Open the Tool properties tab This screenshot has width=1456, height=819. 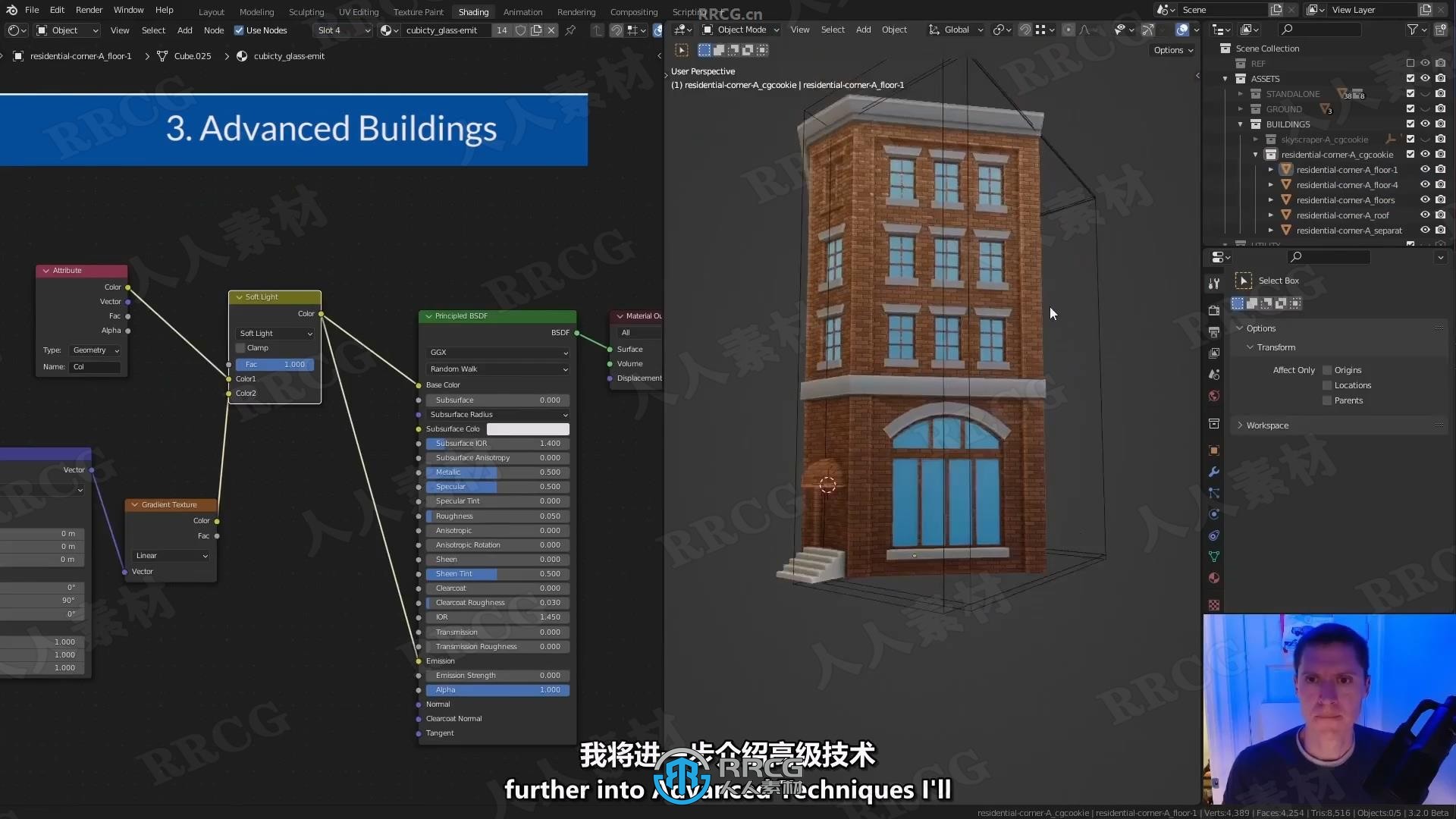(1214, 284)
